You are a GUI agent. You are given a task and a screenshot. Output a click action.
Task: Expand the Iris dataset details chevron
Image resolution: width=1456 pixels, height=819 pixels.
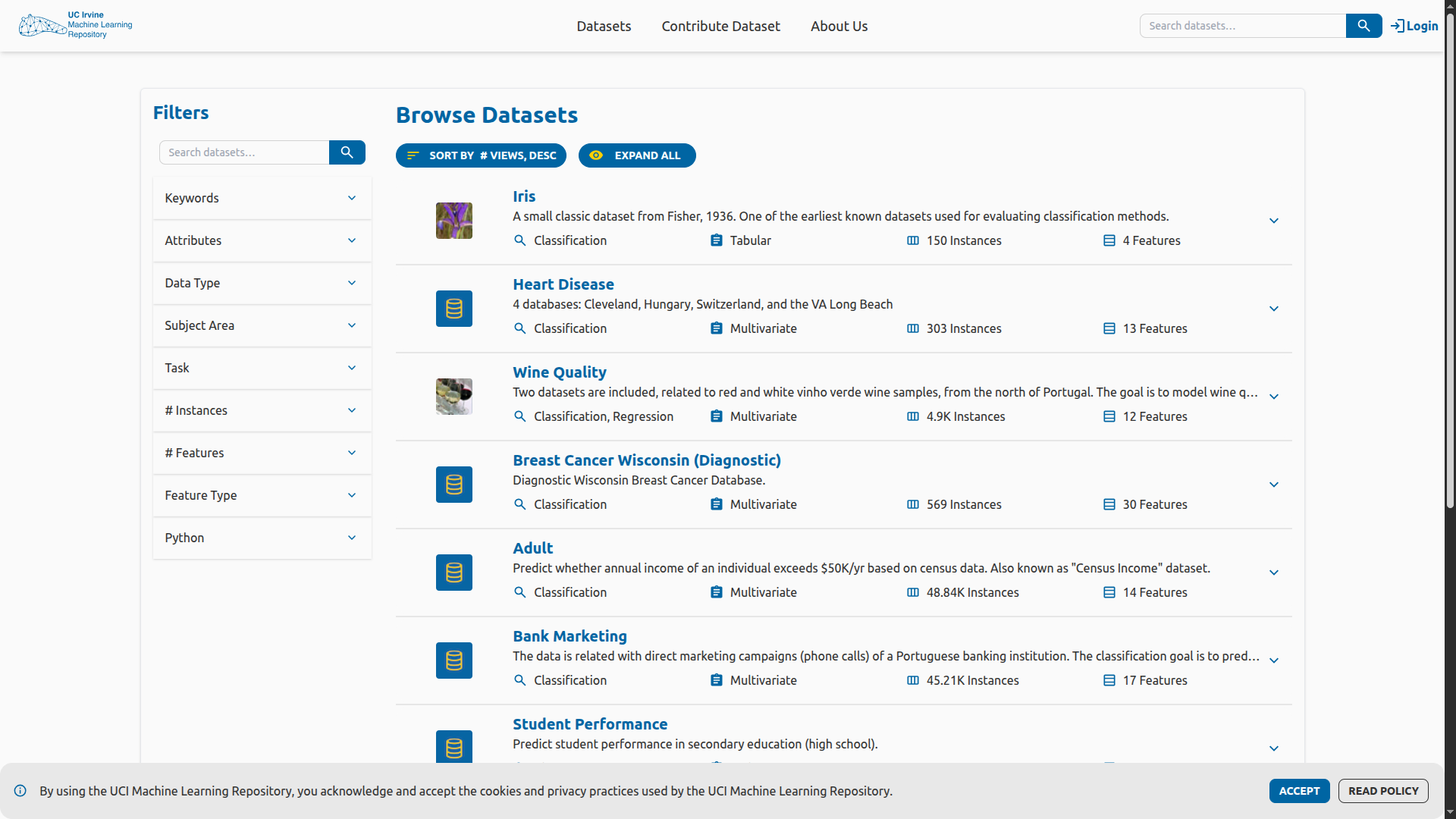[x=1274, y=221]
